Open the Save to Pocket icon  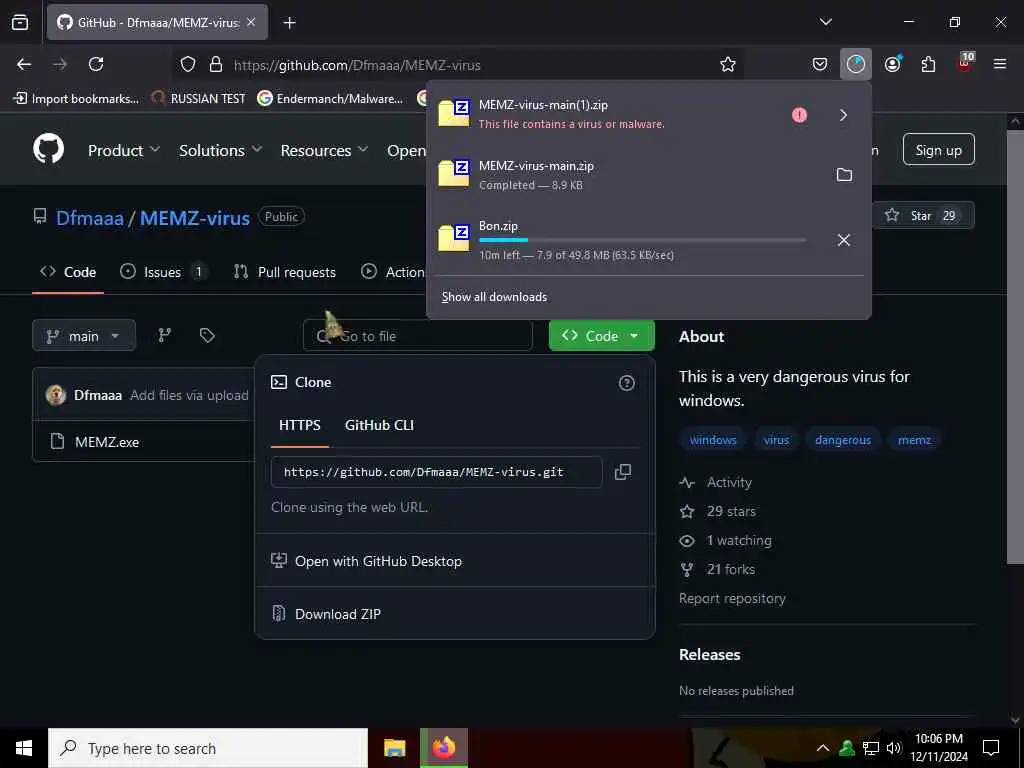820,64
